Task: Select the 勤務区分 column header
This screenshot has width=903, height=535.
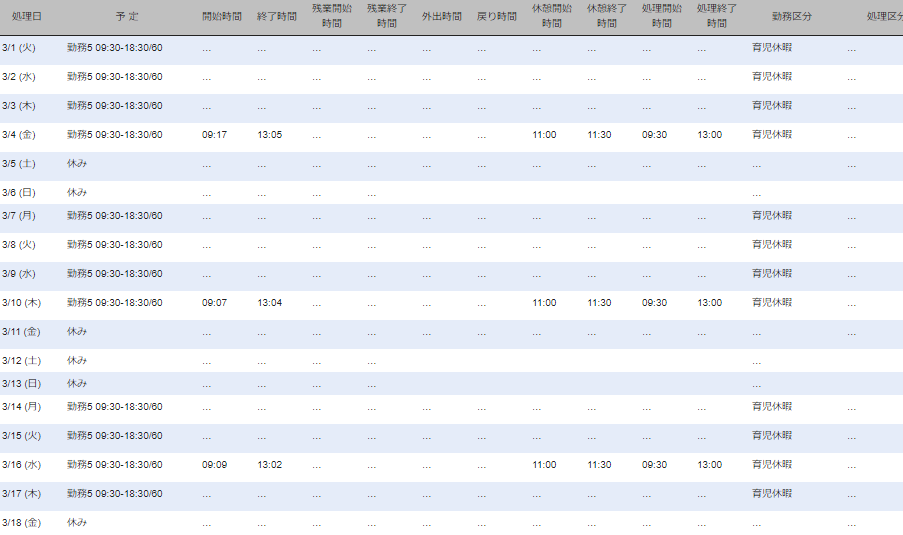Action: point(792,17)
